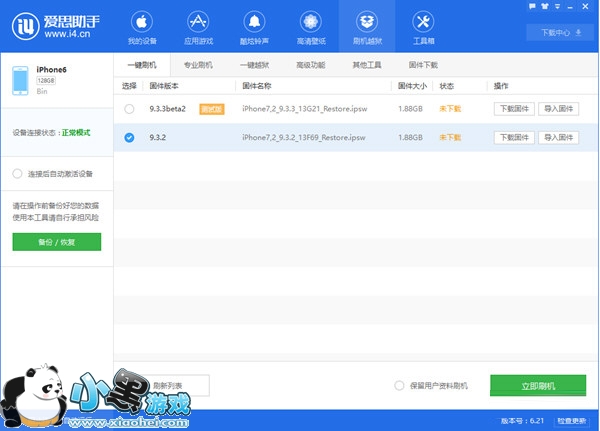
Task: Switch to Professional Flash (专业刷机) tab
Action: [x=198, y=64]
